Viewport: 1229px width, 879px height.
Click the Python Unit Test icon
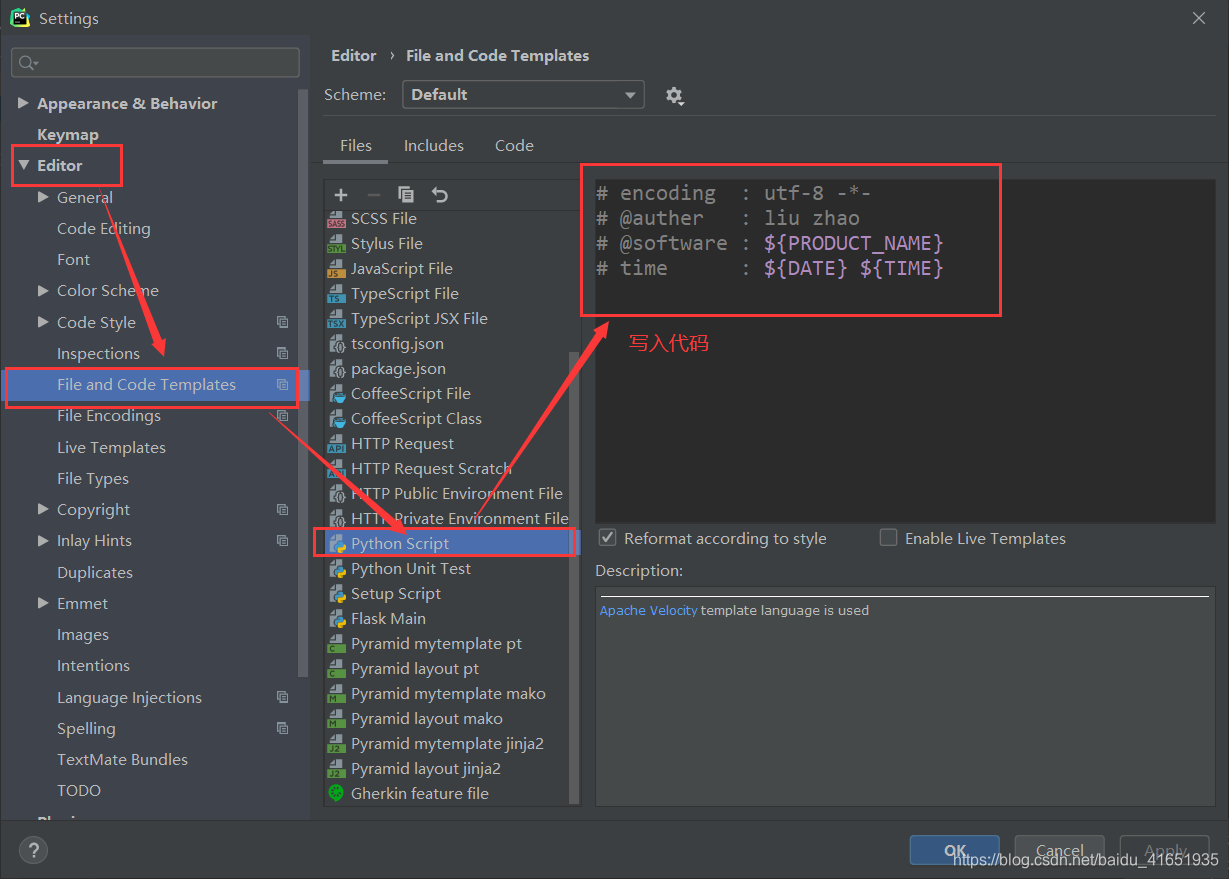coord(337,569)
